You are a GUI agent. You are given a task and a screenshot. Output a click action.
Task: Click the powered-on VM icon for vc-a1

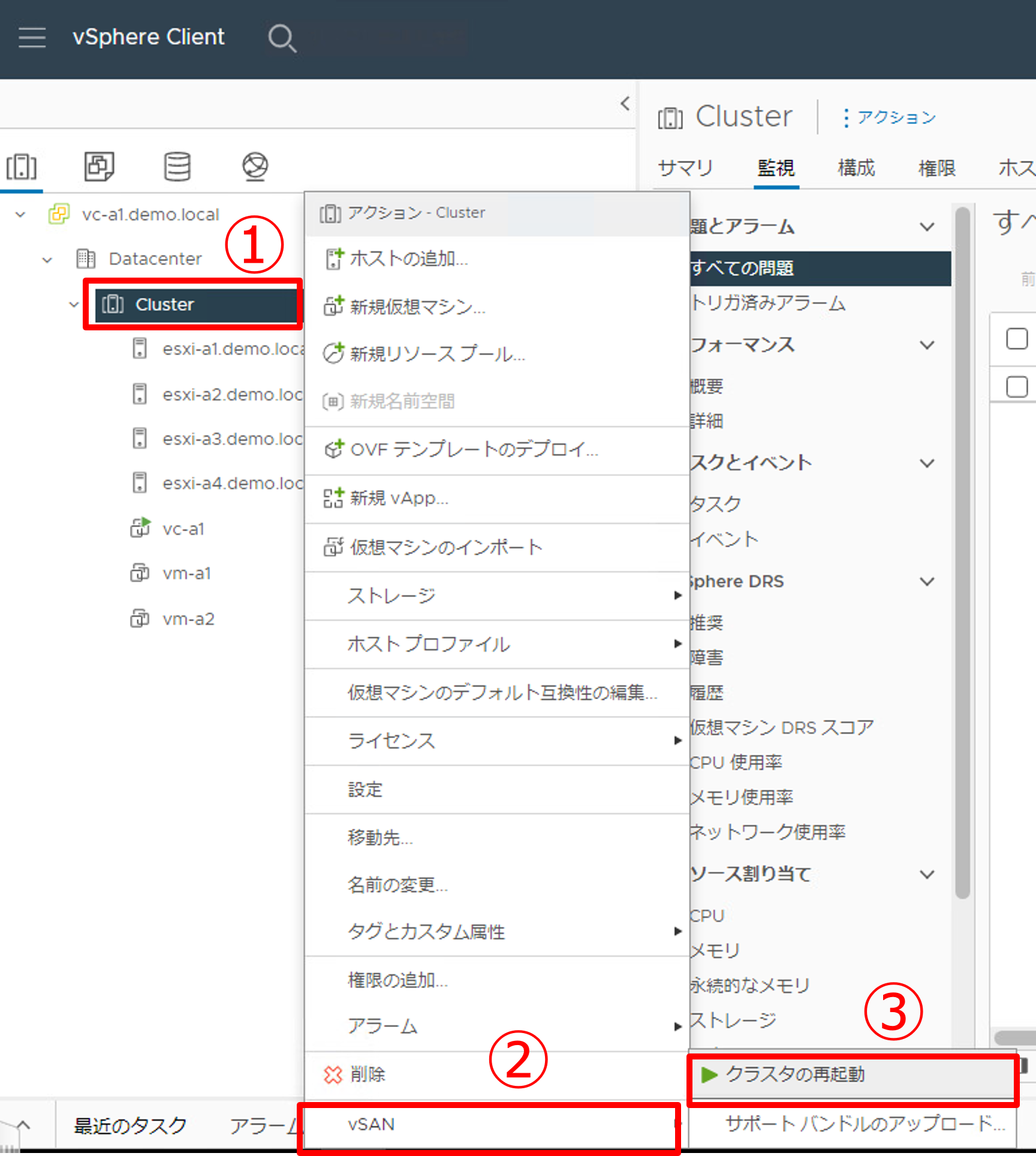pos(140,528)
